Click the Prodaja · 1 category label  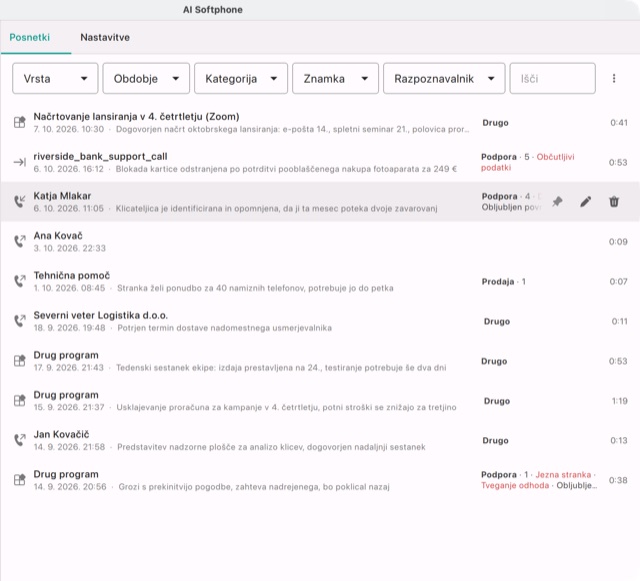(504, 281)
